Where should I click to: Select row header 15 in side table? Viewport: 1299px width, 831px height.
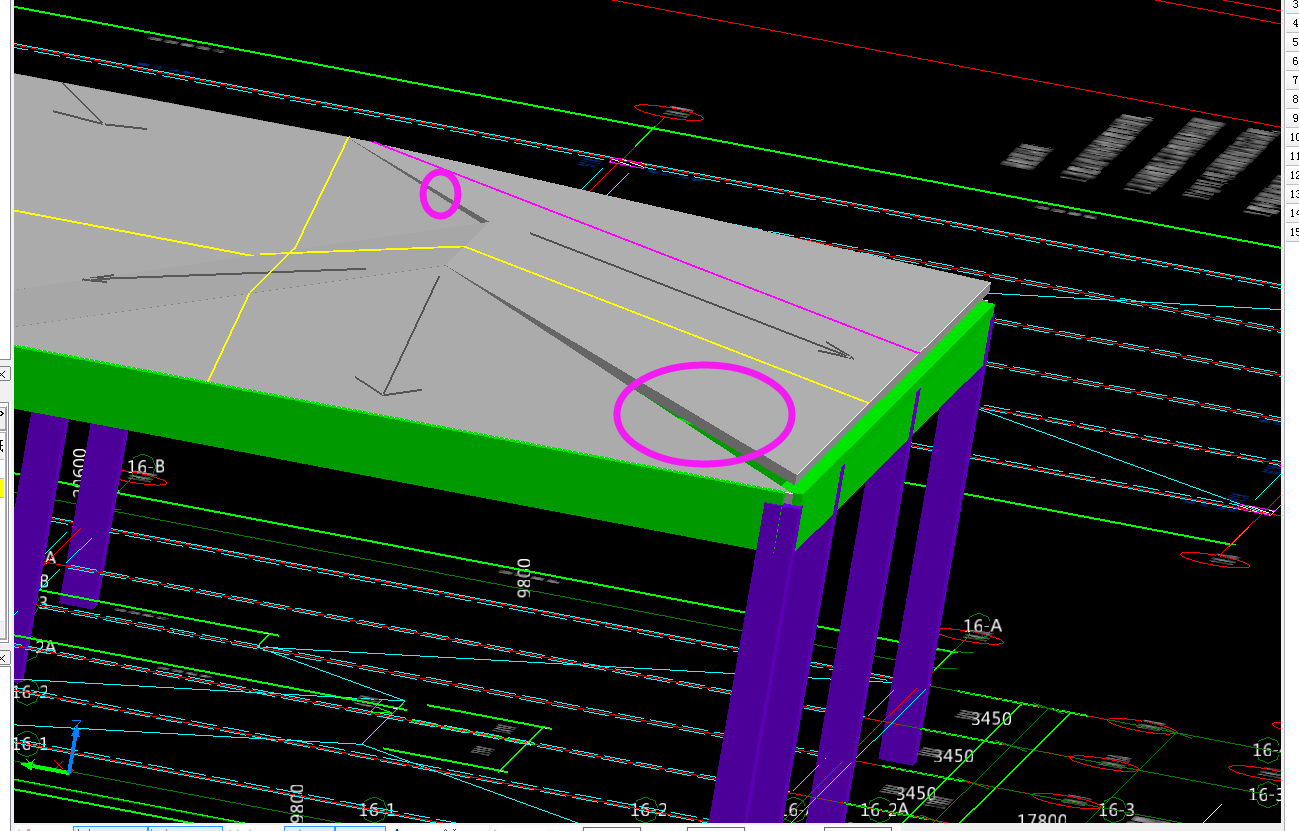(x=1292, y=232)
